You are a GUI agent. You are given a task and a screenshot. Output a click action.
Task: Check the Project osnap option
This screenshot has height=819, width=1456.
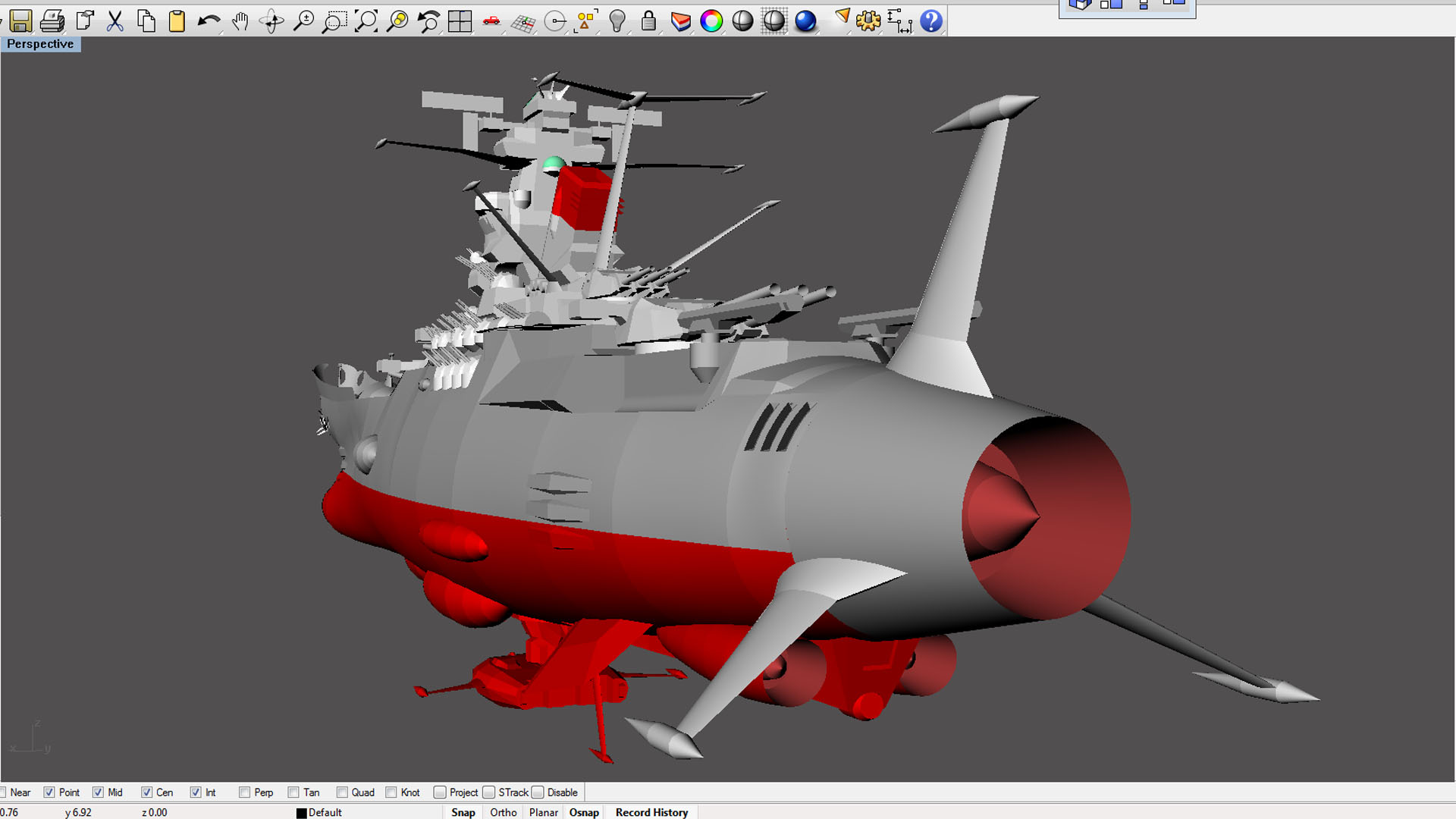(x=440, y=792)
